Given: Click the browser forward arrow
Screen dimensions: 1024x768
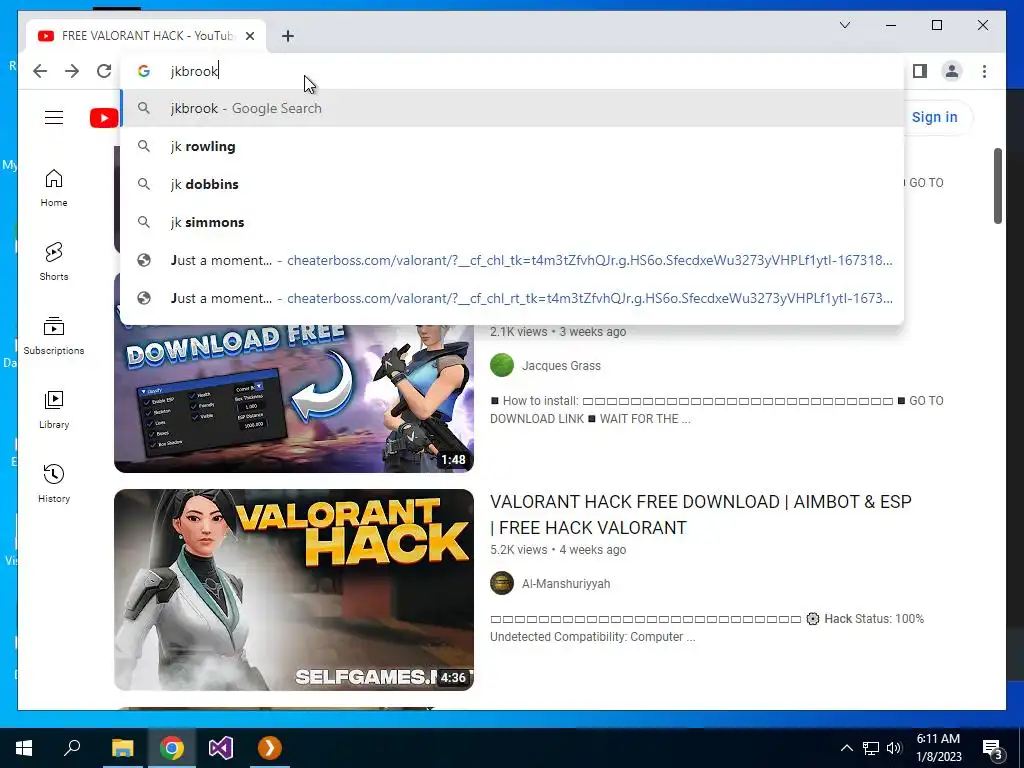Looking at the screenshot, I should 72,71.
